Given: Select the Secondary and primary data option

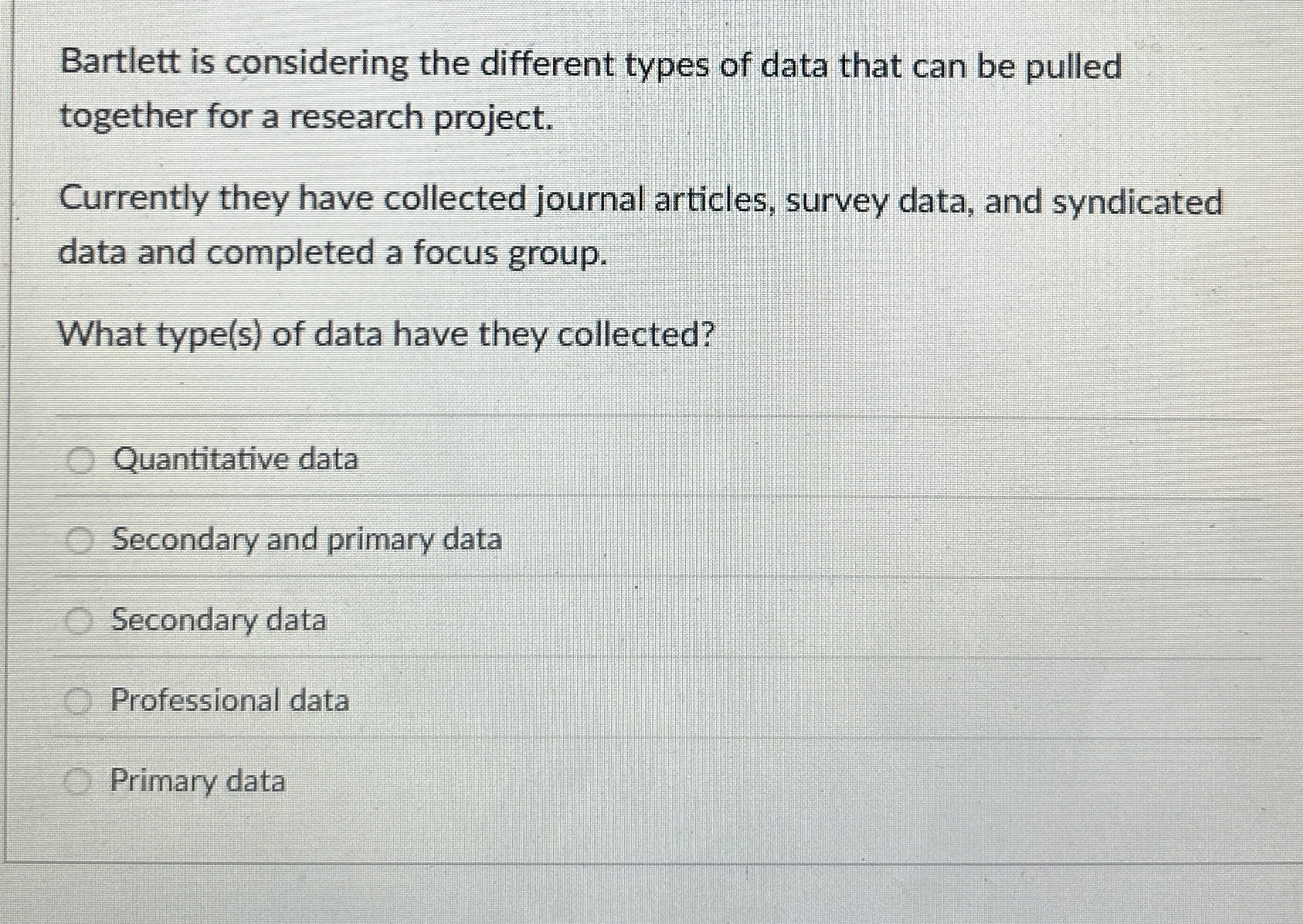Looking at the screenshot, I should (x=80, y=541).
